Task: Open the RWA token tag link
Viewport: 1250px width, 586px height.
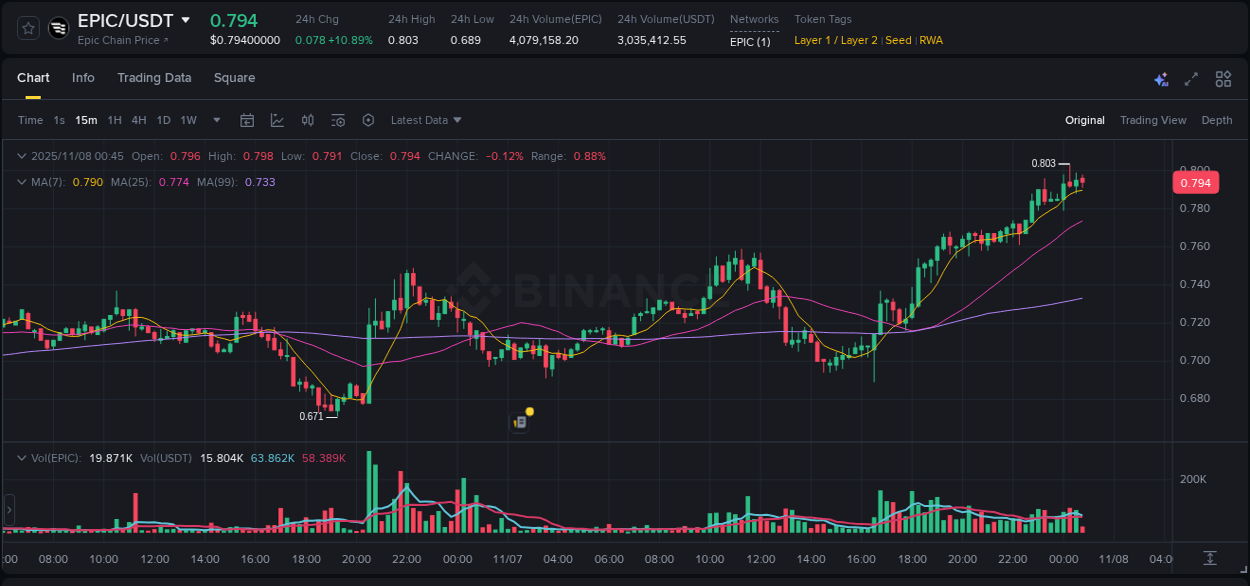Action: [x=931, y=40]
